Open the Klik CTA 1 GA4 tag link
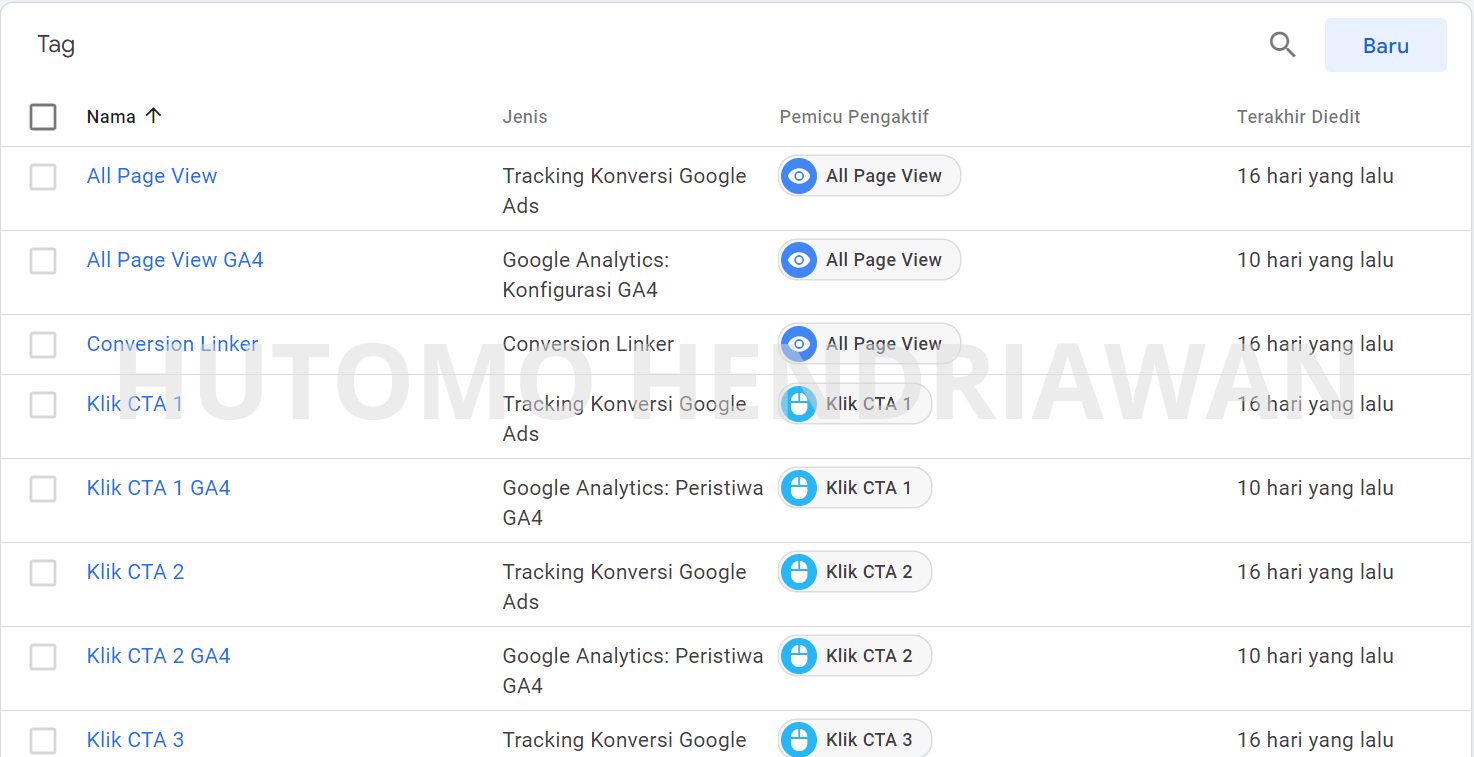This screenshot has height=757, width=1474. pyautogui.click(x=159, y=488)
